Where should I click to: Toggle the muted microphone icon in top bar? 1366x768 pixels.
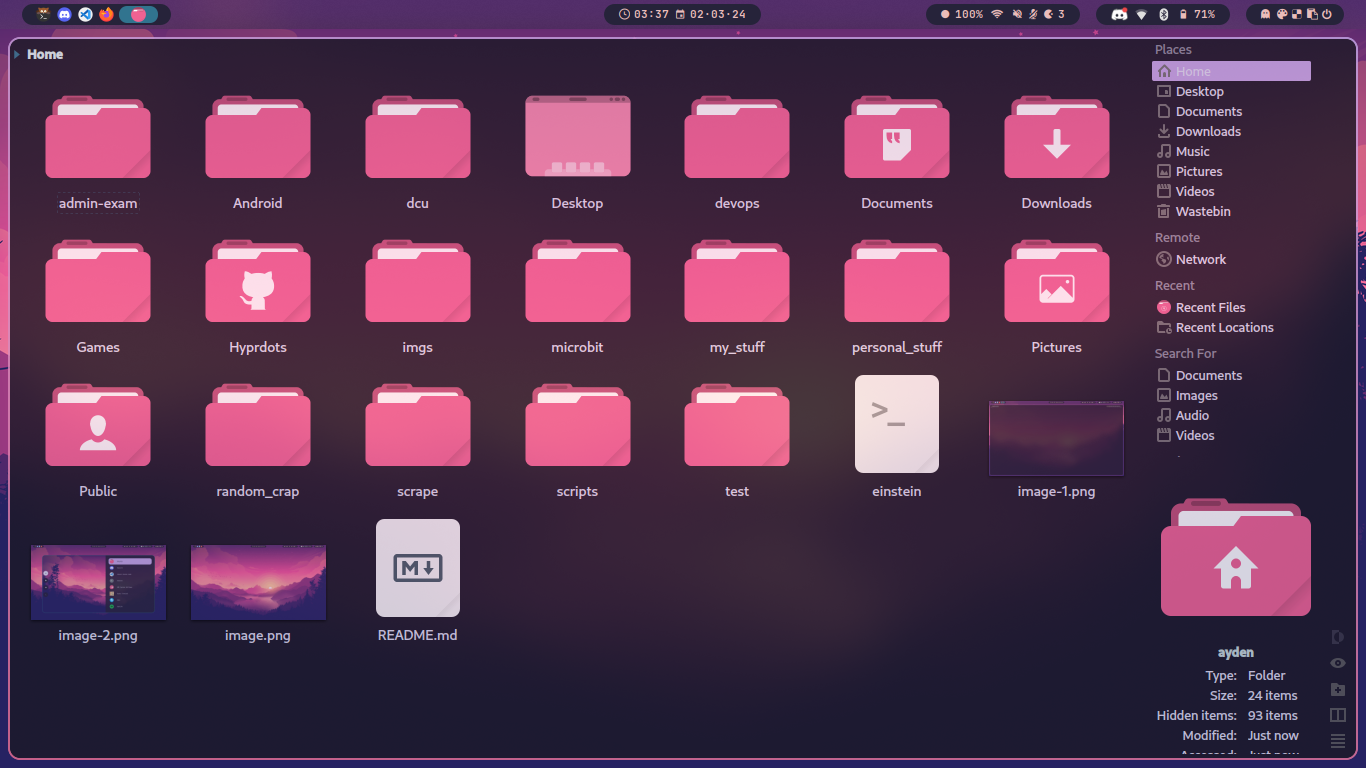(1033, 14)
